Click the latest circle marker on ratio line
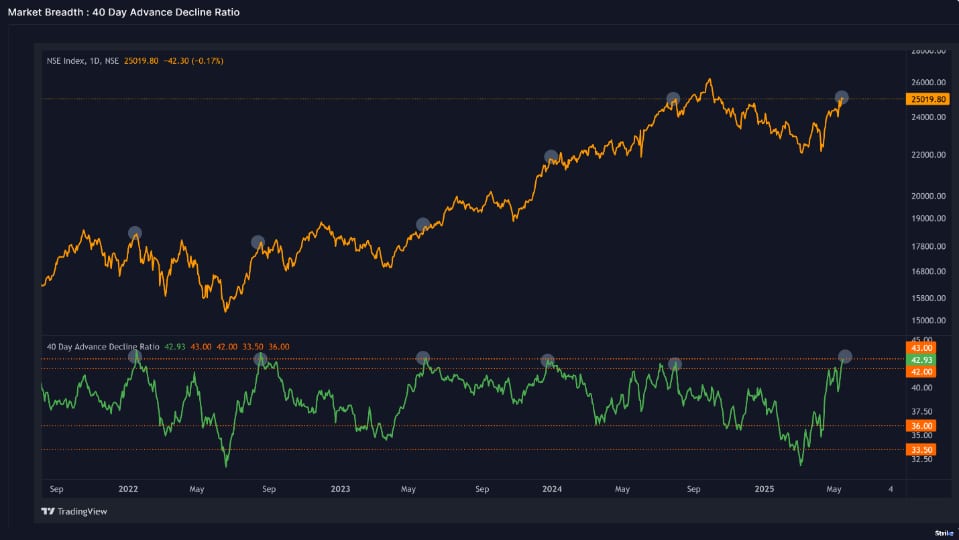The image size is (959, 540). coord(845,356)
